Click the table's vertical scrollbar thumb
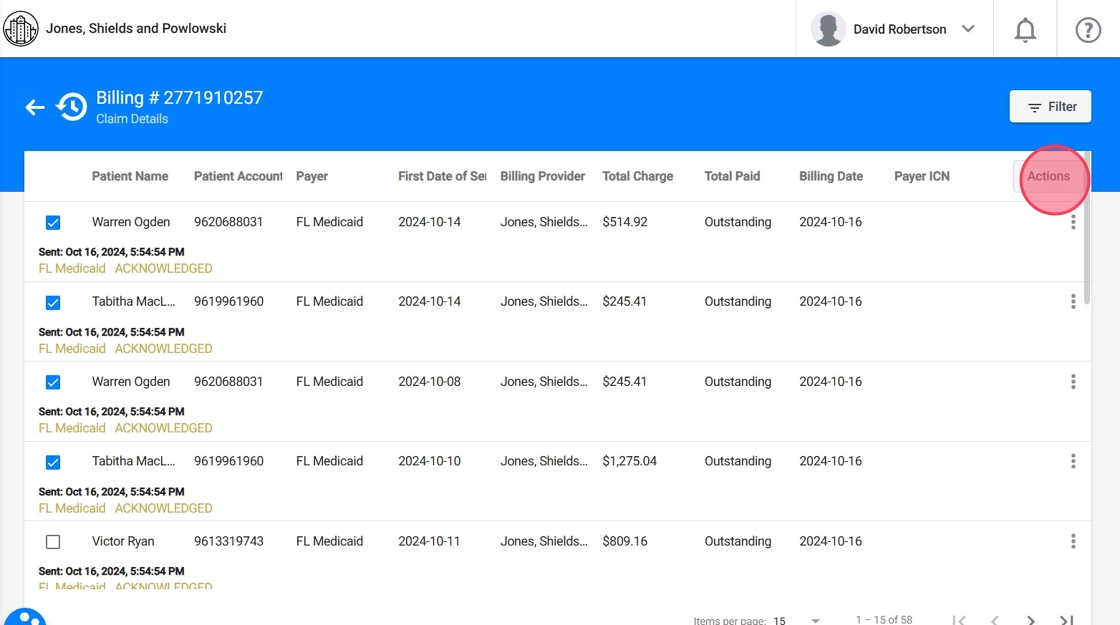 click(1087, 228)
